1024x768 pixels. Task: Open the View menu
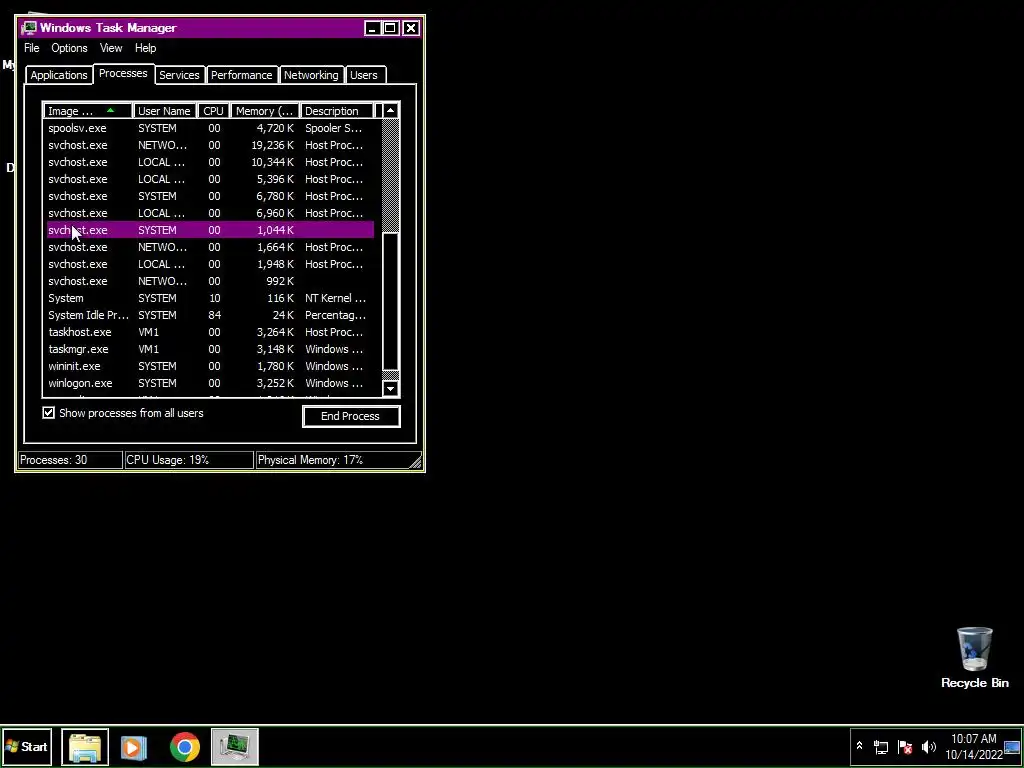click(111, 48)
